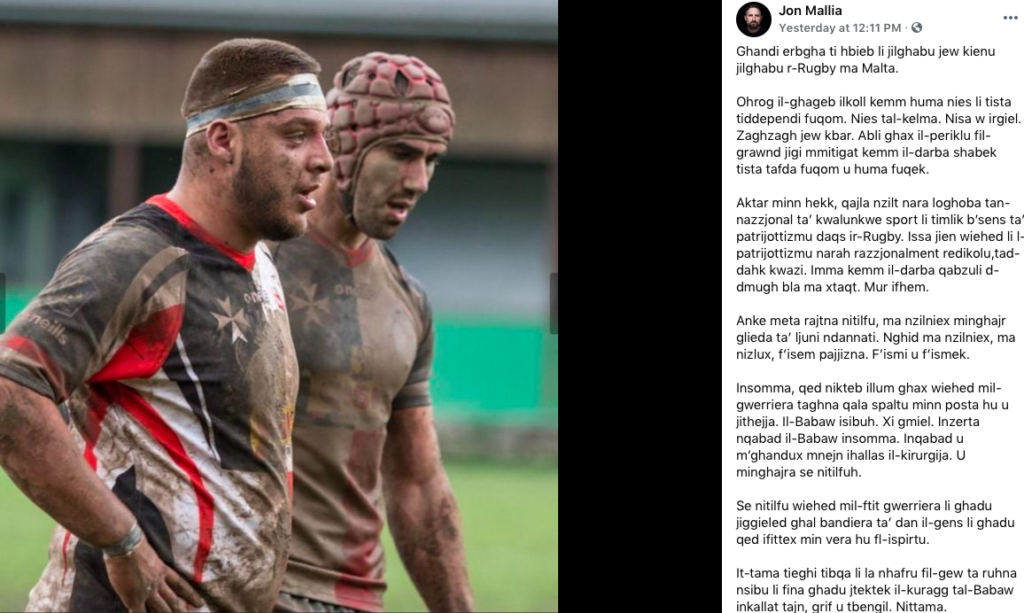The height and width of the screenshot is (613, 1024).
Task: Click the paragraph starting 'It-tama tieghi tibqa'
Action: (876, 589)
